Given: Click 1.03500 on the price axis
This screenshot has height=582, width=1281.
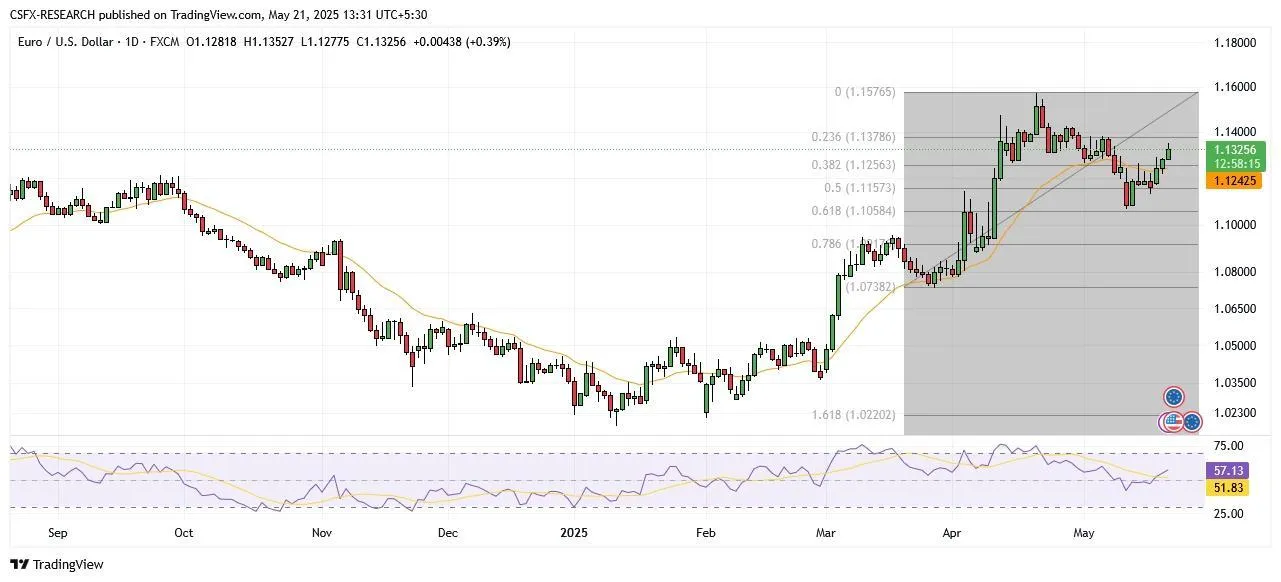Looking at the screenshot, I should [1234, 383].
